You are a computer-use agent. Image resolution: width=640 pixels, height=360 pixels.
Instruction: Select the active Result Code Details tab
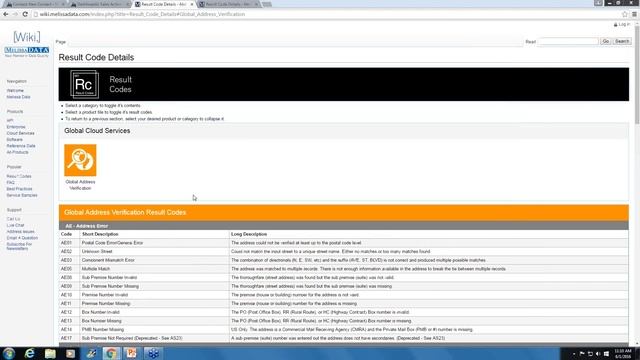click(x=164, y=4)
